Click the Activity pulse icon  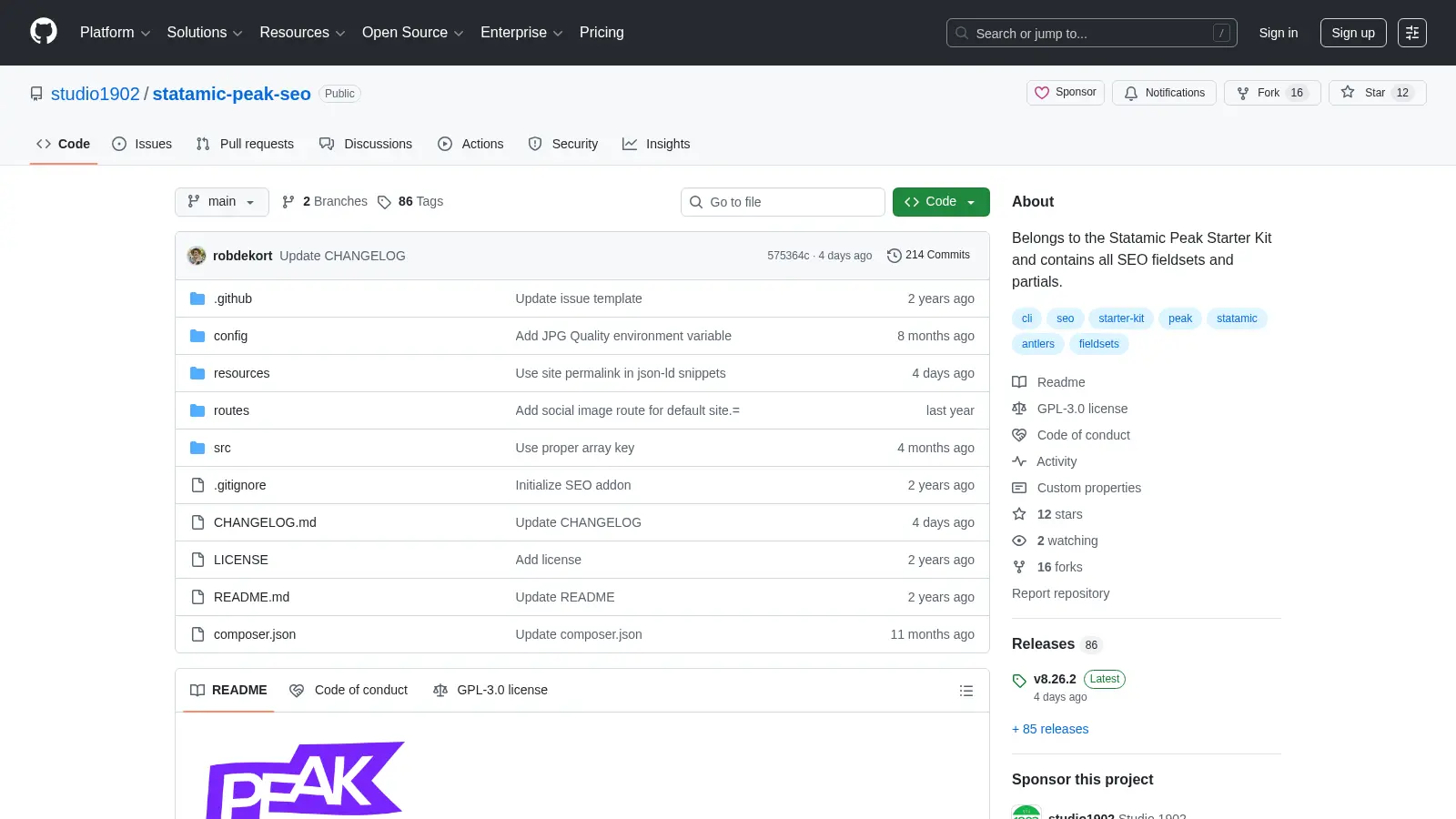point(1019,461)
